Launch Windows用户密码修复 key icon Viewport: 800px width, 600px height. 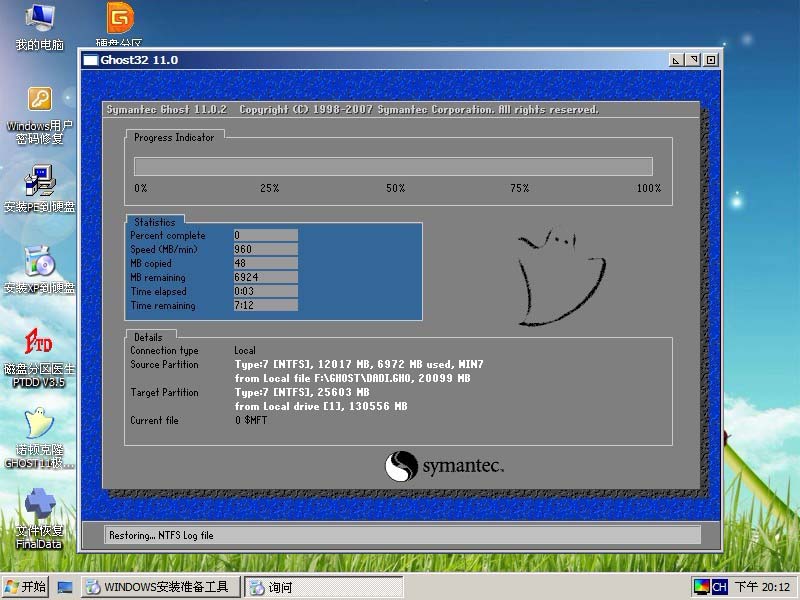pyautogui.click(x=39, y=116)
